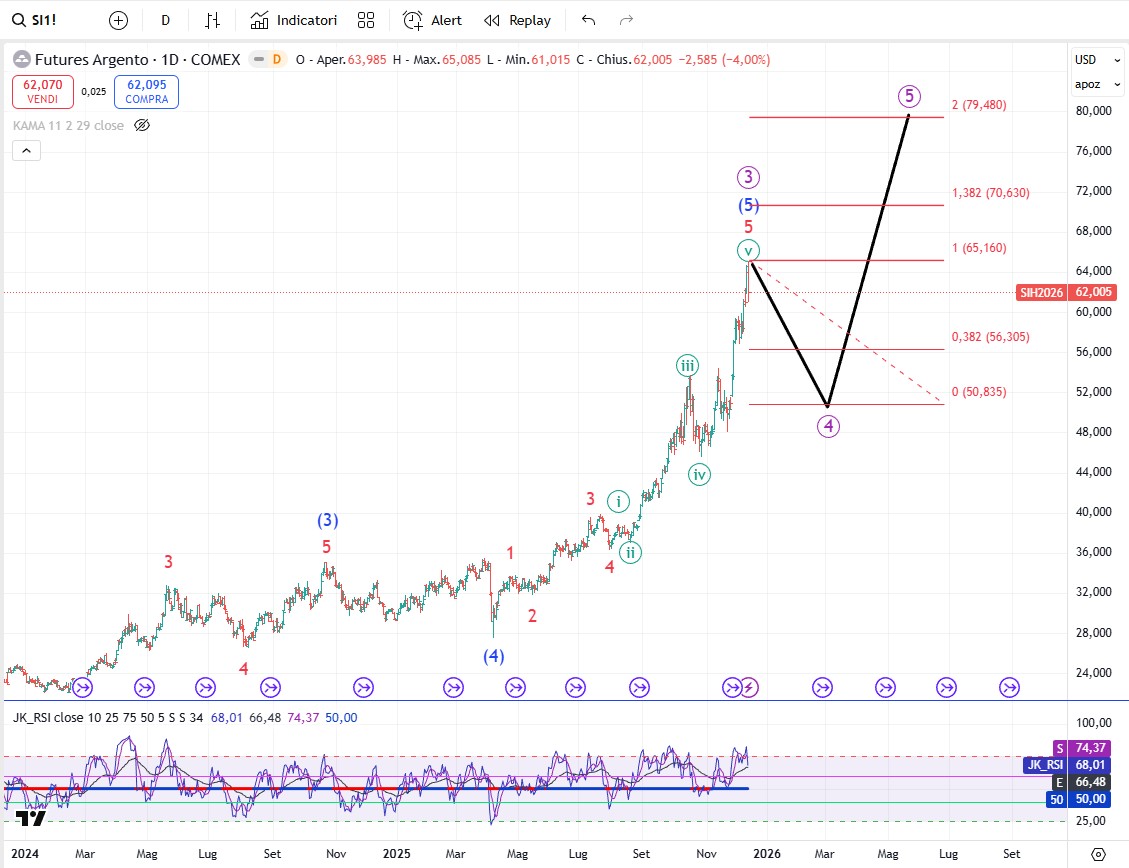The image size is (1129, 868).
Task: Start bar Replay mode
Action: [517, 20]
